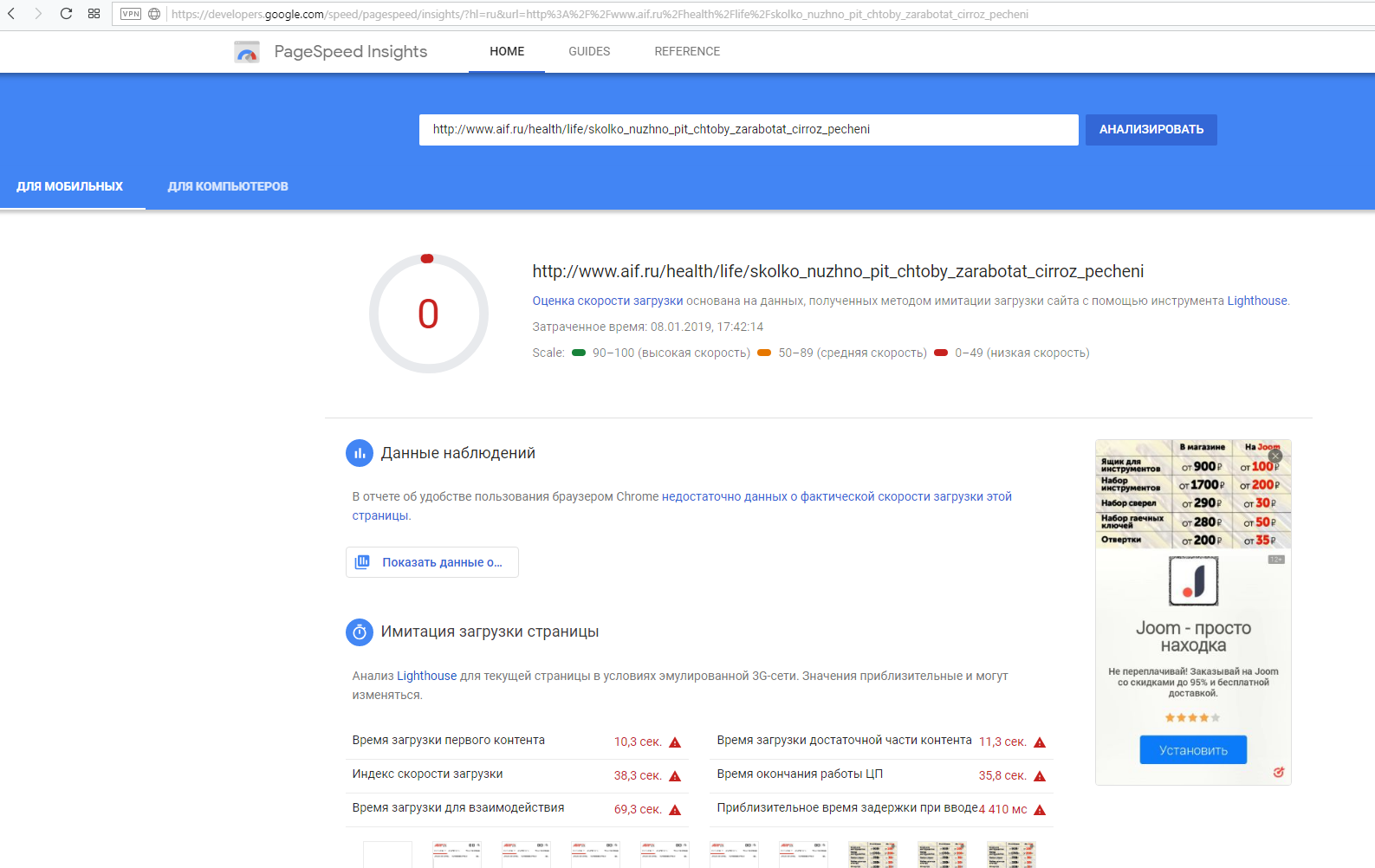Switch to the GUIDES tab
Image resolution: width=1375 pixels, height=868 pixels.
click(589, 52)
